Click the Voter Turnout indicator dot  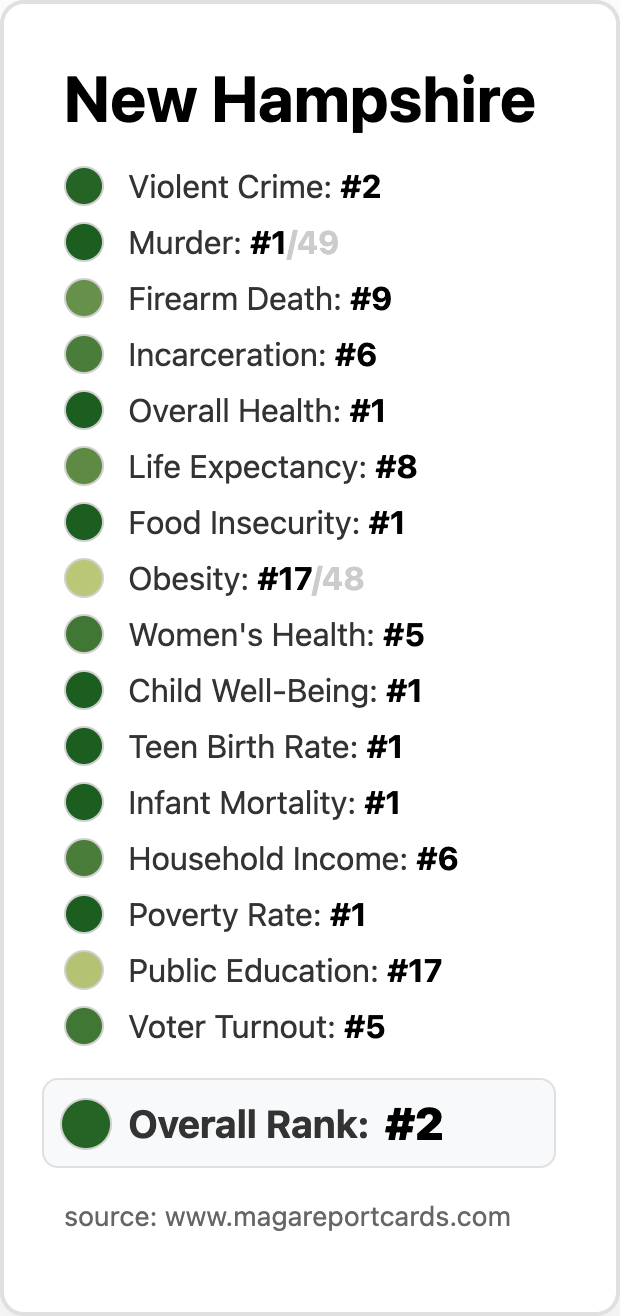(x=85, y=1027)
